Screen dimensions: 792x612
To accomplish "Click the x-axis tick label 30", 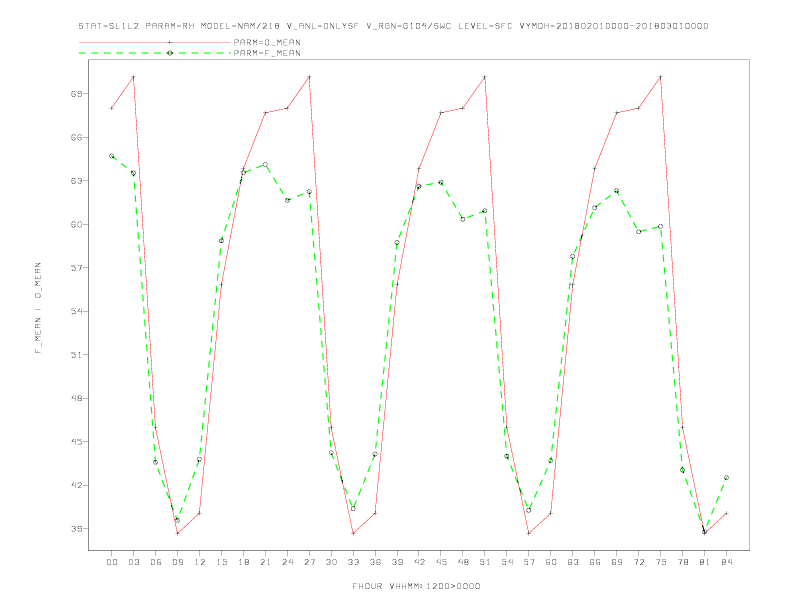I will [x=331, y=562].
